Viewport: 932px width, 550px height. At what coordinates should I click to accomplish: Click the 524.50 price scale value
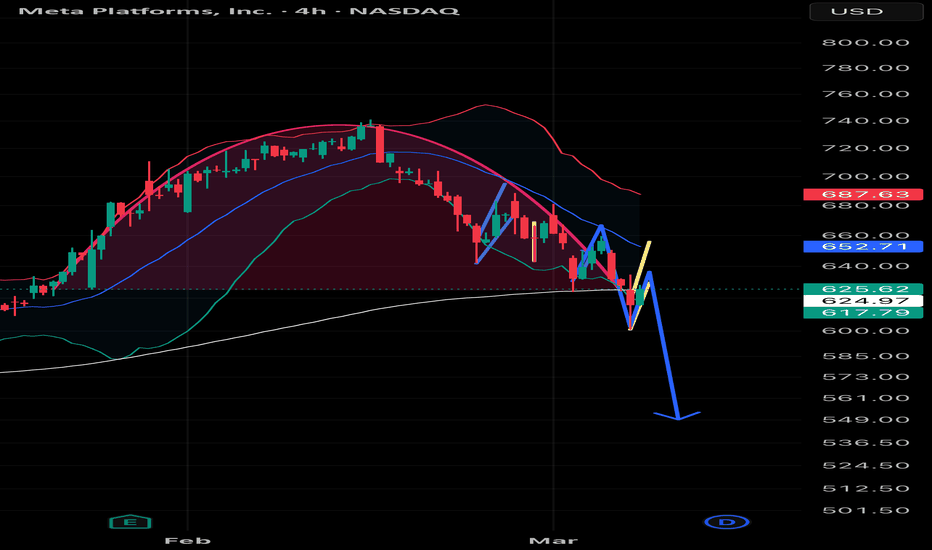(x=865, y=466)
